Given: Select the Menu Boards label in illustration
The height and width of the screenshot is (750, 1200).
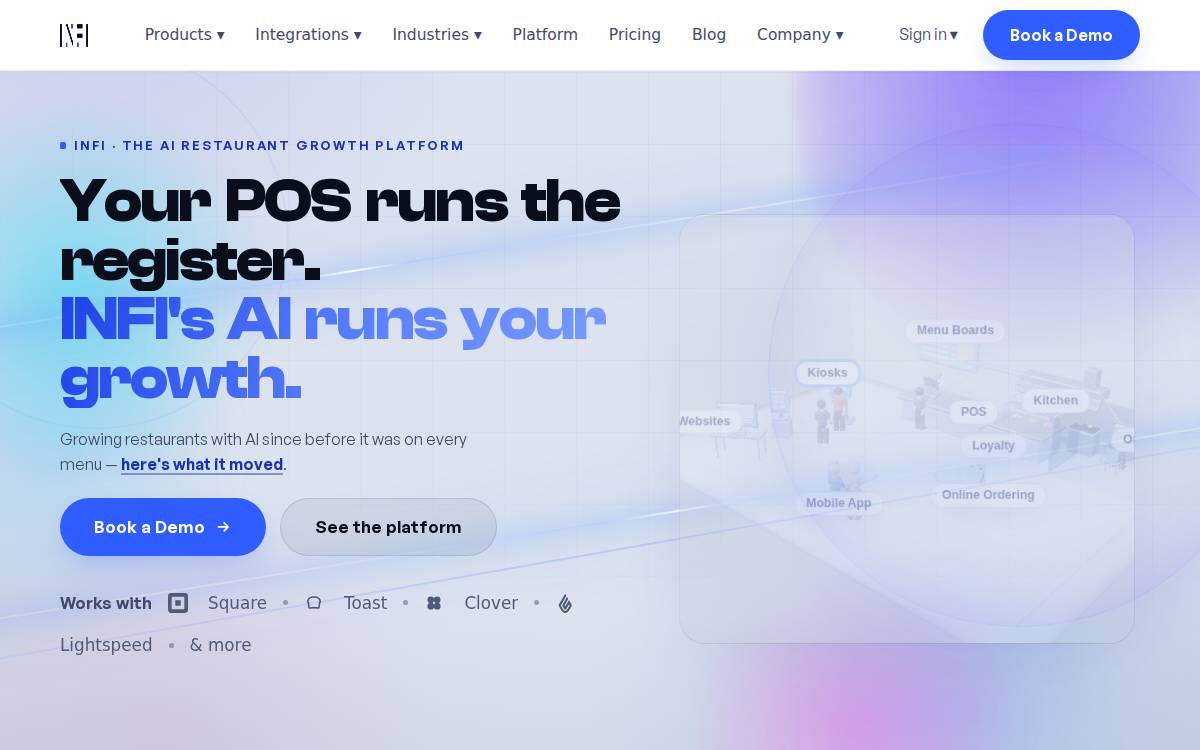Looking at the screenshot, I should click(x=955, y=330).
